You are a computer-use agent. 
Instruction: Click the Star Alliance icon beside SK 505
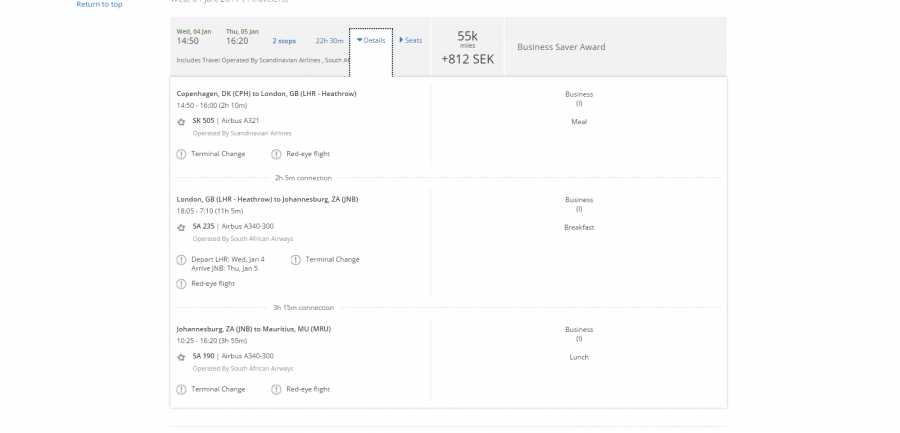181,122
